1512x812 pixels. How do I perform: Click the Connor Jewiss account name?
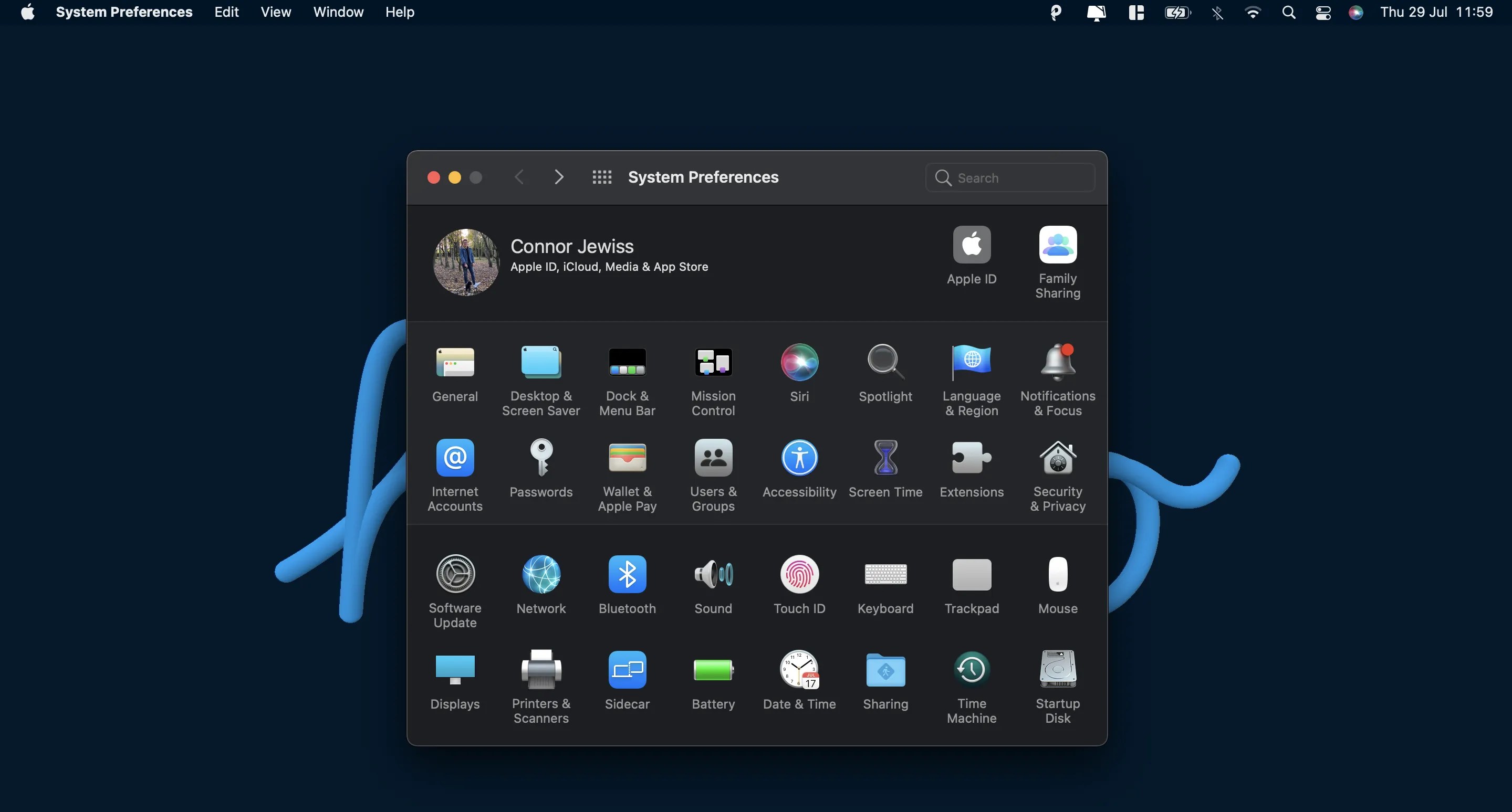click(572, 246)
